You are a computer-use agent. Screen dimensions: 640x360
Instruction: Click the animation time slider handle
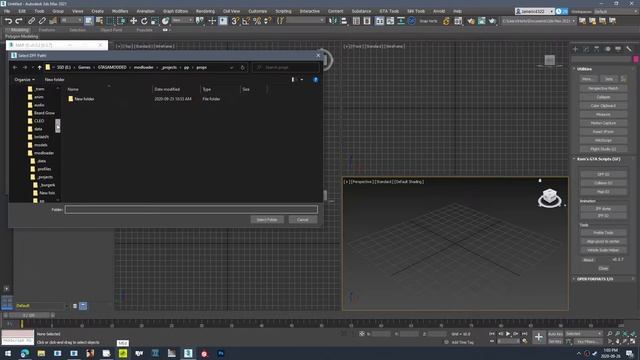click(x=29, y=316)
